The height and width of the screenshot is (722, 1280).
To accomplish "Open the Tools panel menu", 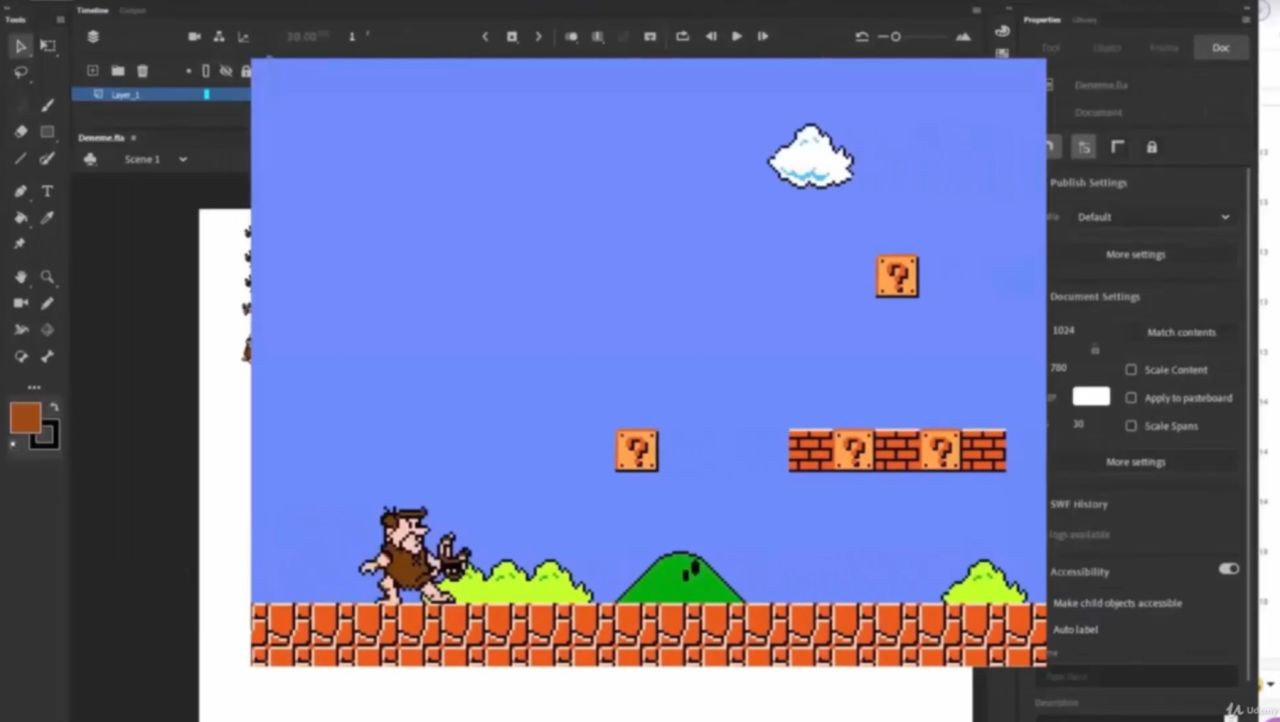I will [x=60, y=19].
